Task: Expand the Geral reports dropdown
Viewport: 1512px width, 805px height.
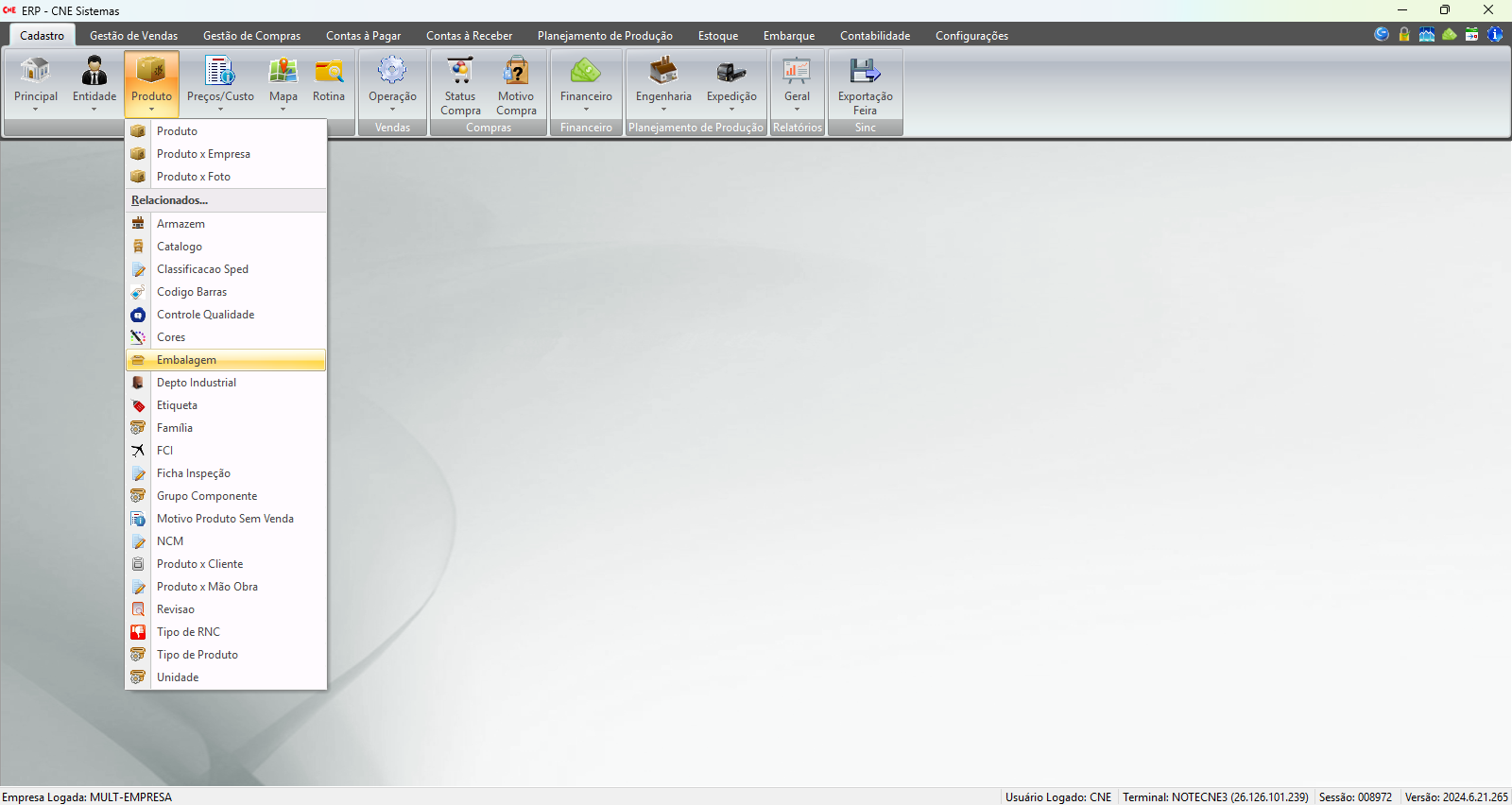Action: pyautogui.click(x=797, y=109)
